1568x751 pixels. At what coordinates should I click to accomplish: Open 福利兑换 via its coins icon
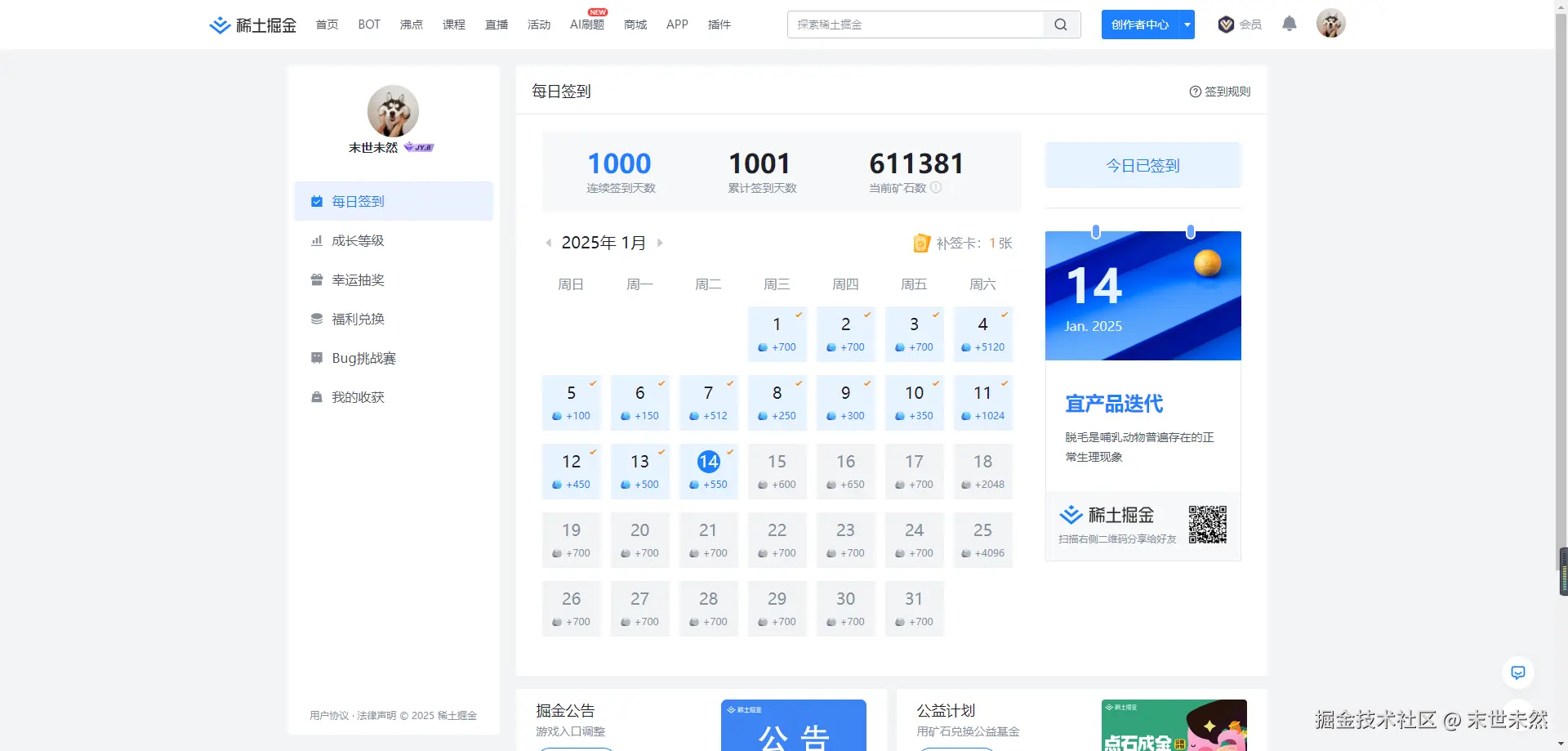coord(316,319)
